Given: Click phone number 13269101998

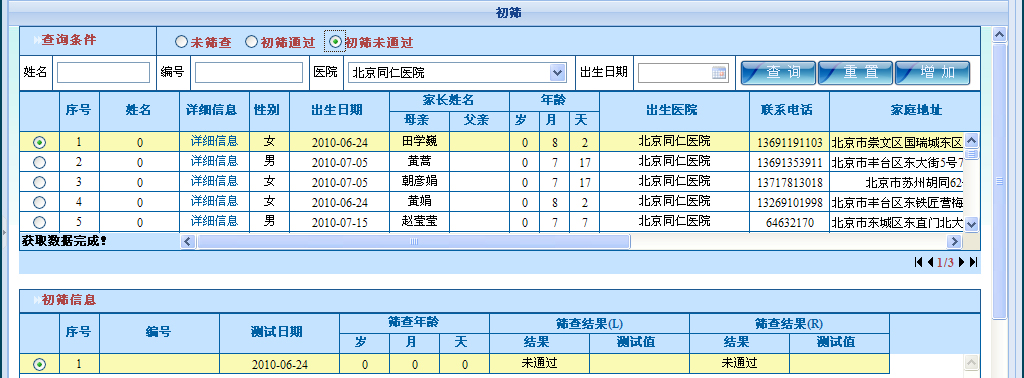Looking at the screenshot, I should [790, 202].
